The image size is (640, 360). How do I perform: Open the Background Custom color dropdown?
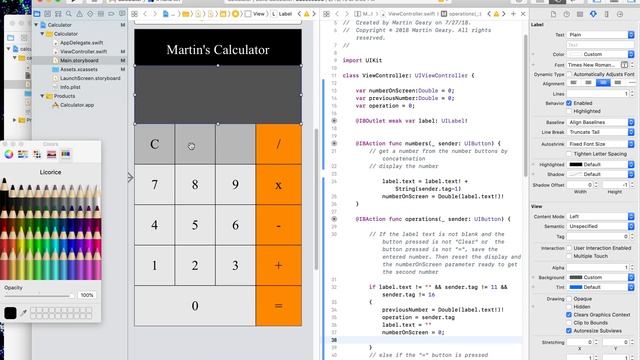tap(600, 277)
